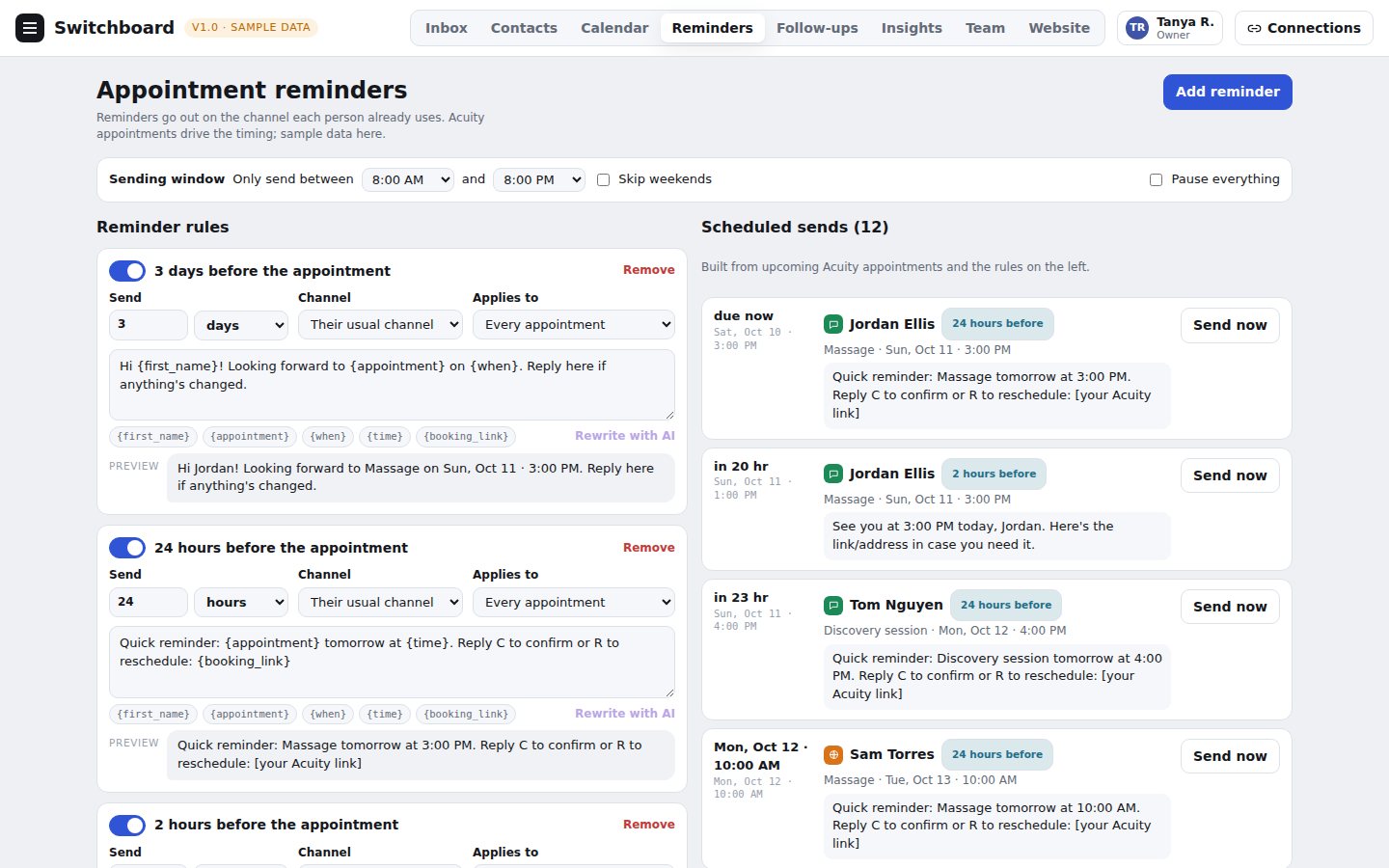Click the Add reminder button
Viewport: 1389px width, 868px height.
point(1227,92)
